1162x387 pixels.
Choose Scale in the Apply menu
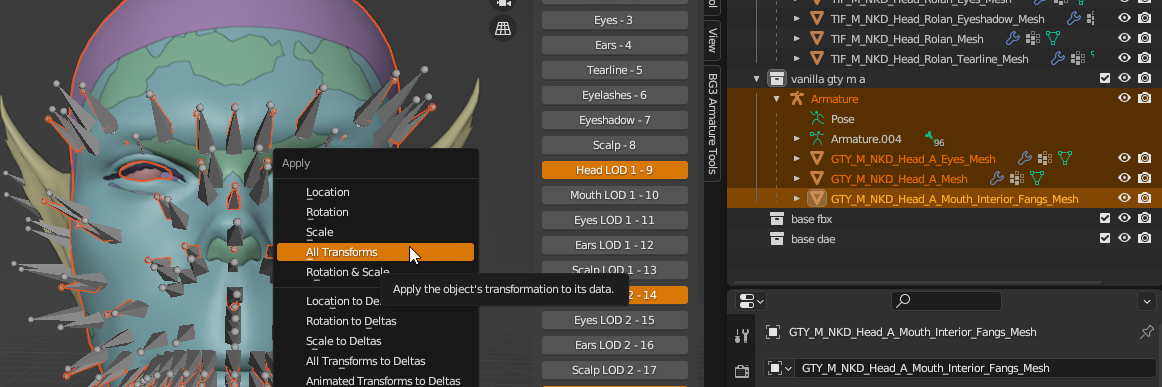point(319,232)
